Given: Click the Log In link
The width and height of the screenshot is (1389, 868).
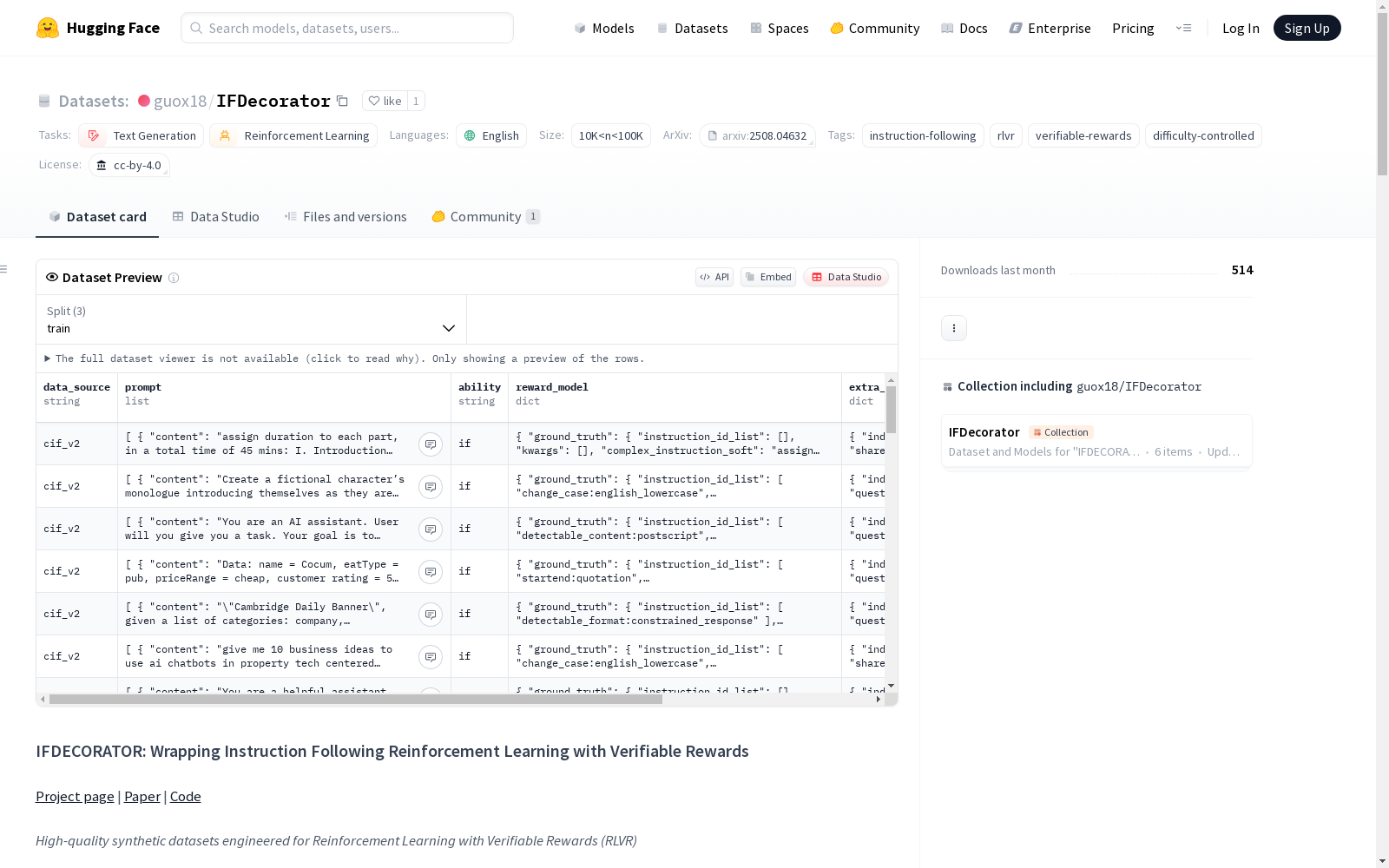Looking at the screenshot, I should (1241, 28).
